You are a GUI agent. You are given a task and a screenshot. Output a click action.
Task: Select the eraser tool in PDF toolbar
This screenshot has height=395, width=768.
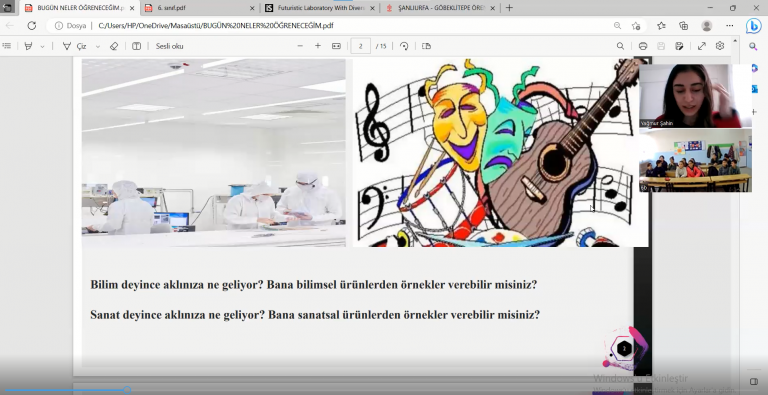pyautogui.click(x=114, y=46)
